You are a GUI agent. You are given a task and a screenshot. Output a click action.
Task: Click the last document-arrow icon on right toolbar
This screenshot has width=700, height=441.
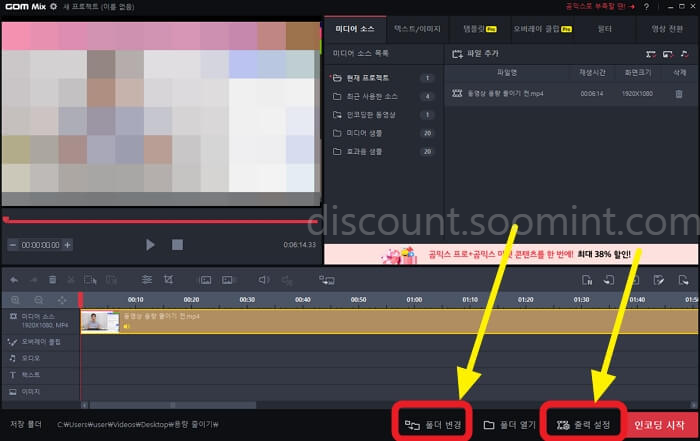(683, 280)
